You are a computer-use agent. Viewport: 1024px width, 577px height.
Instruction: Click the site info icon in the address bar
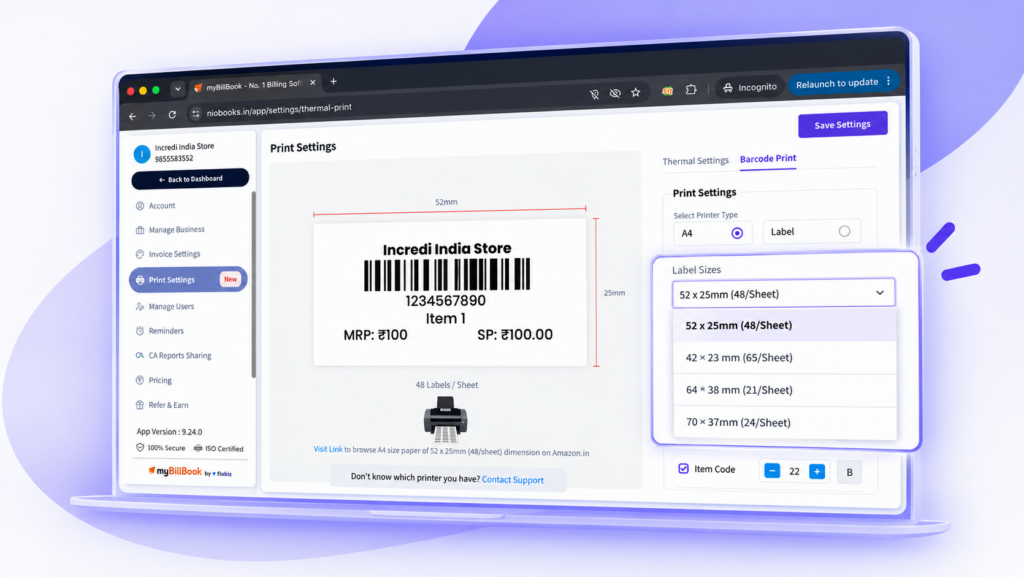pyautogui.click(x=195, y=114)
